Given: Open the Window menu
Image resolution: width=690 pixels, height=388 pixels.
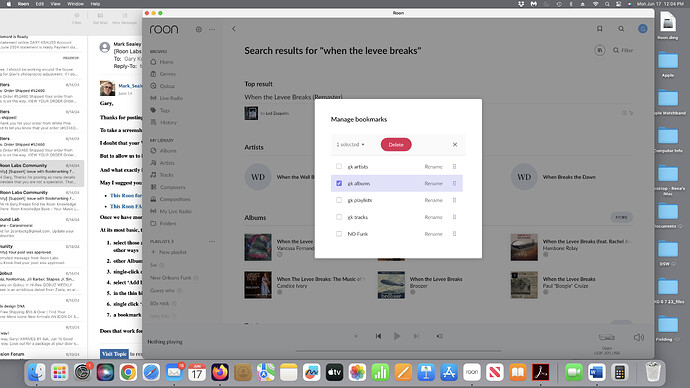Looking at the screenshot, I should (x=75, y=4).
